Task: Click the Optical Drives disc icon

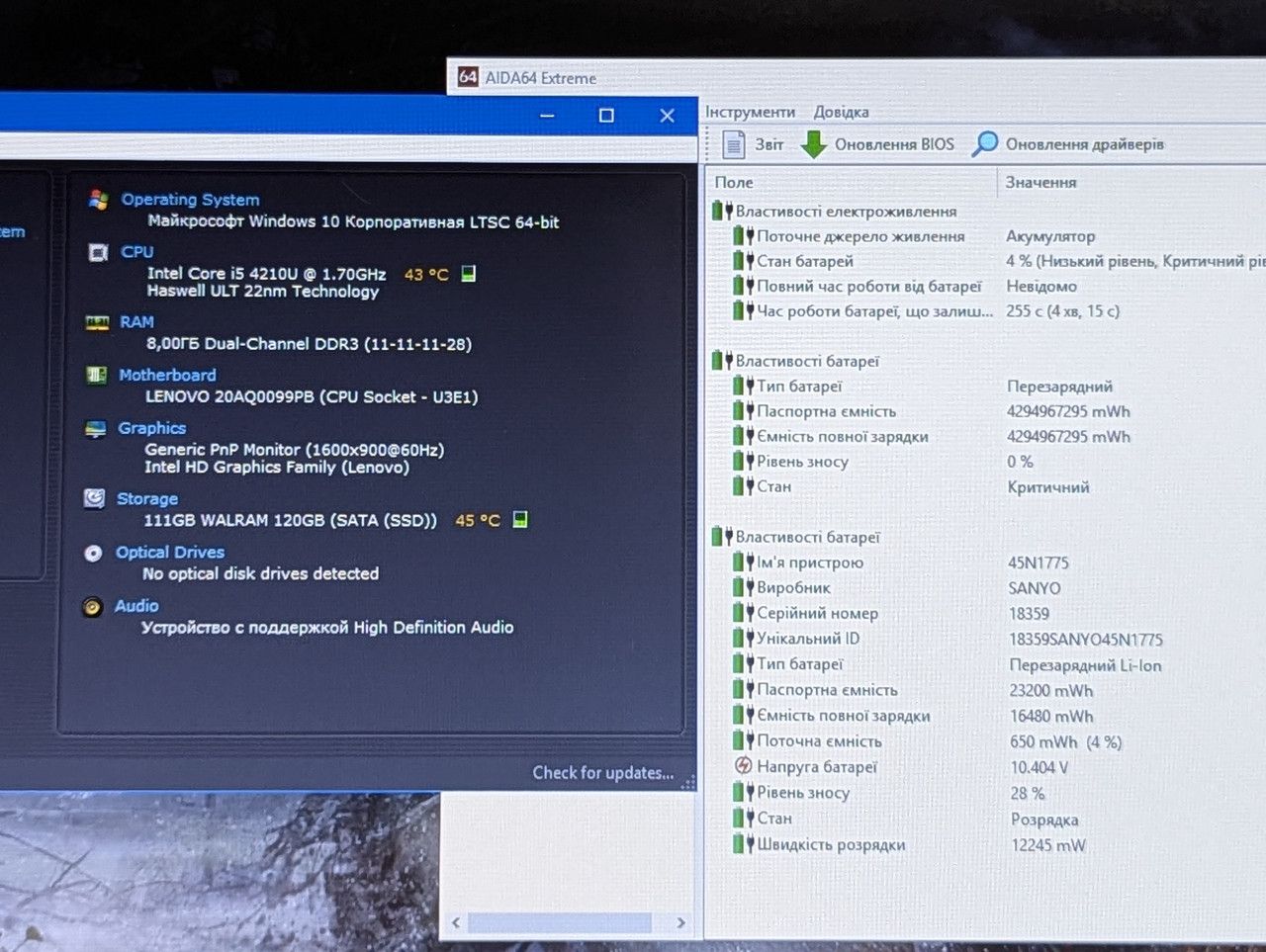Action: pyautogui.click(x=93, y=553)
